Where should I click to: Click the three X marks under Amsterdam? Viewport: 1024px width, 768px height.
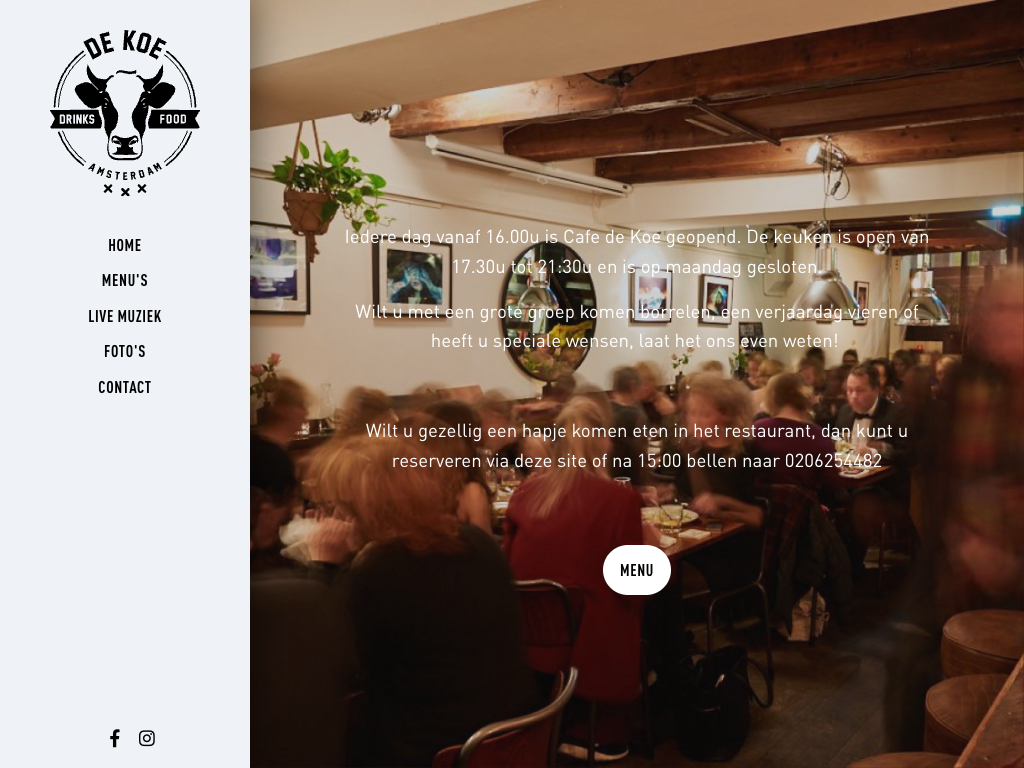point(125,189)
